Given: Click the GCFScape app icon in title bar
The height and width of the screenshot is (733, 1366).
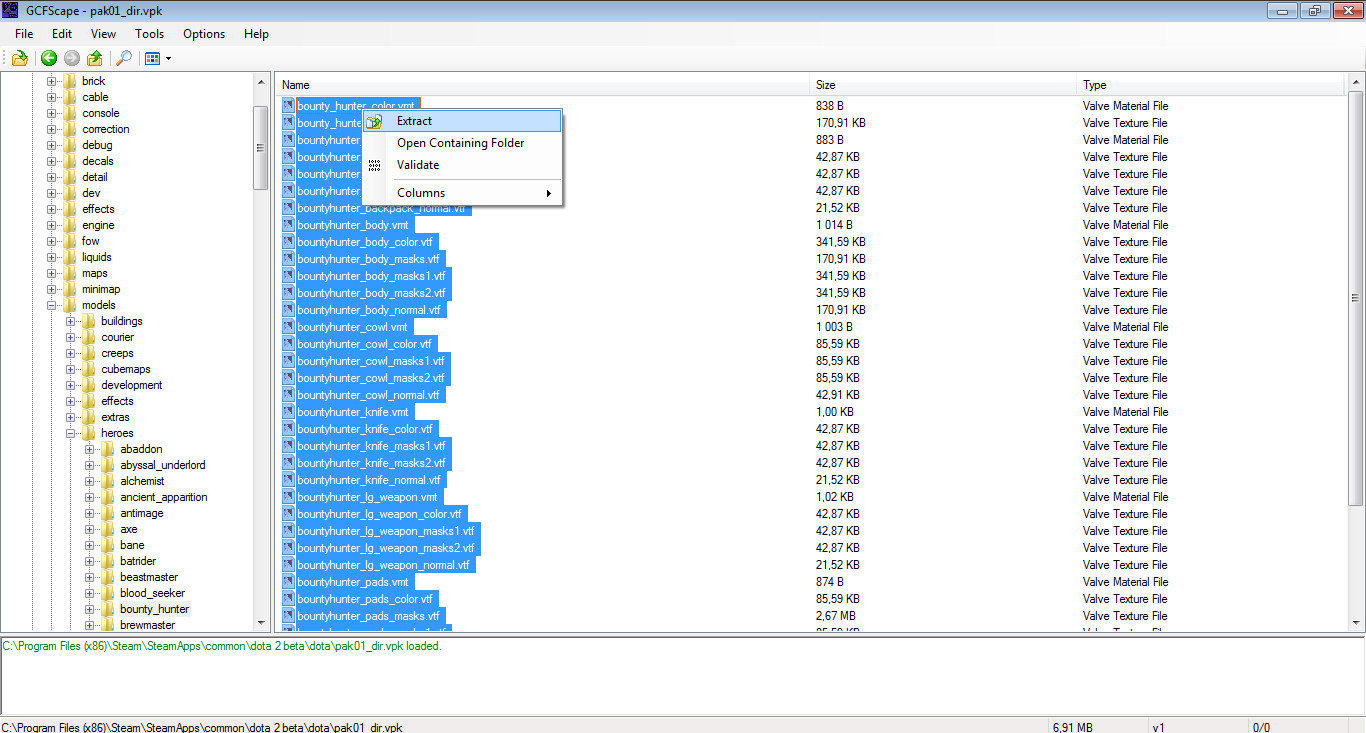Looking at the screenshot, I should click(11, 11).
